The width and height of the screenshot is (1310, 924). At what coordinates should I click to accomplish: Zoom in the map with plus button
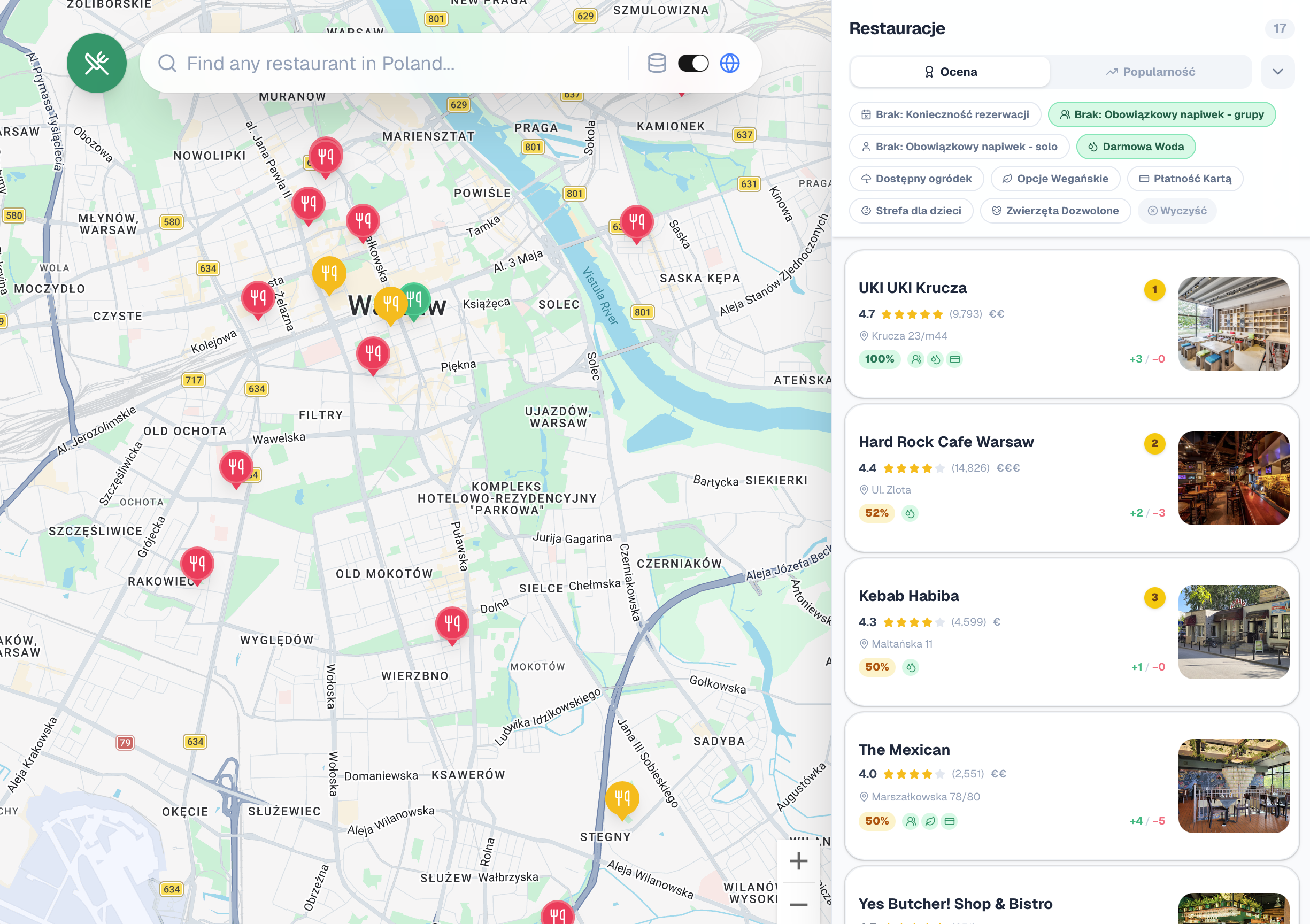click(x=798, y=861)
